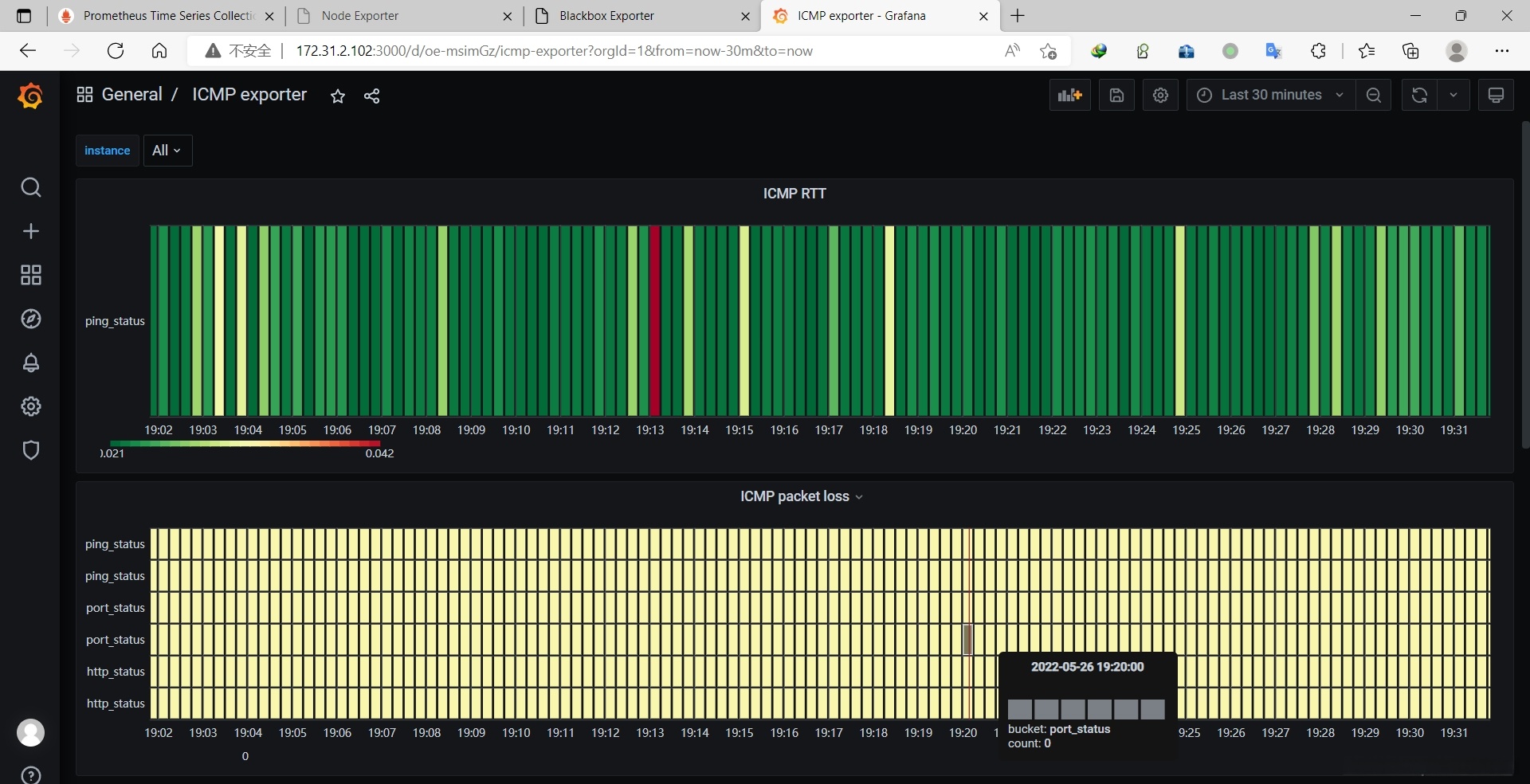Star the ICMP exporter dashboard
The image size is (1530, 784).
pyautogui.click(x=338, y=96)
